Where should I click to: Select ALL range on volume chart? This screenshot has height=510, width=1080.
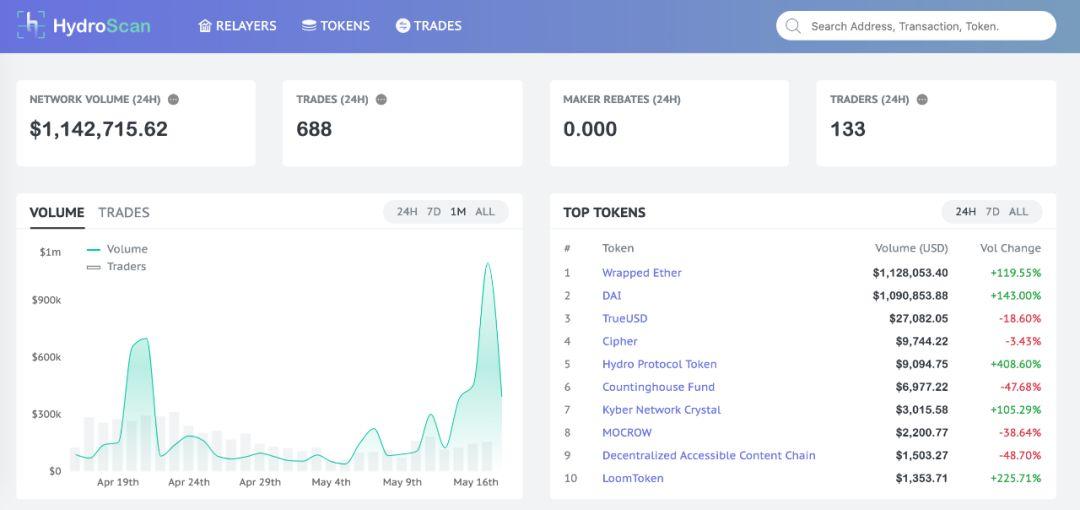pyautogui.click(x=485, y=212)
